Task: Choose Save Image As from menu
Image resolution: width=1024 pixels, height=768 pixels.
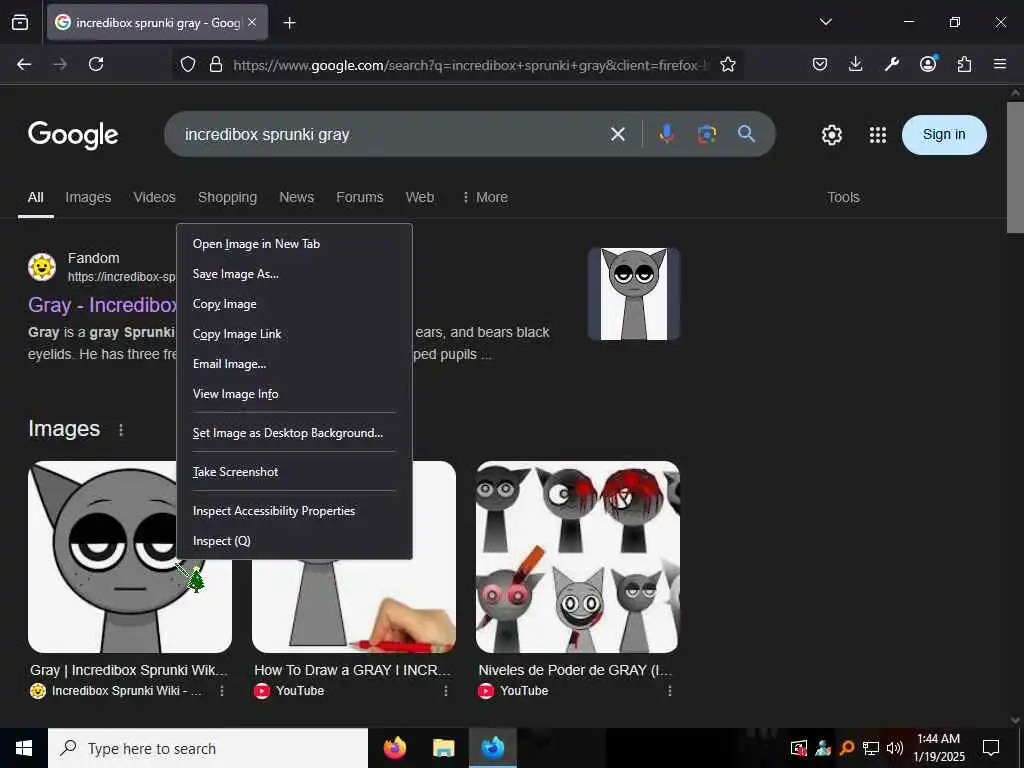Action: 294,274
